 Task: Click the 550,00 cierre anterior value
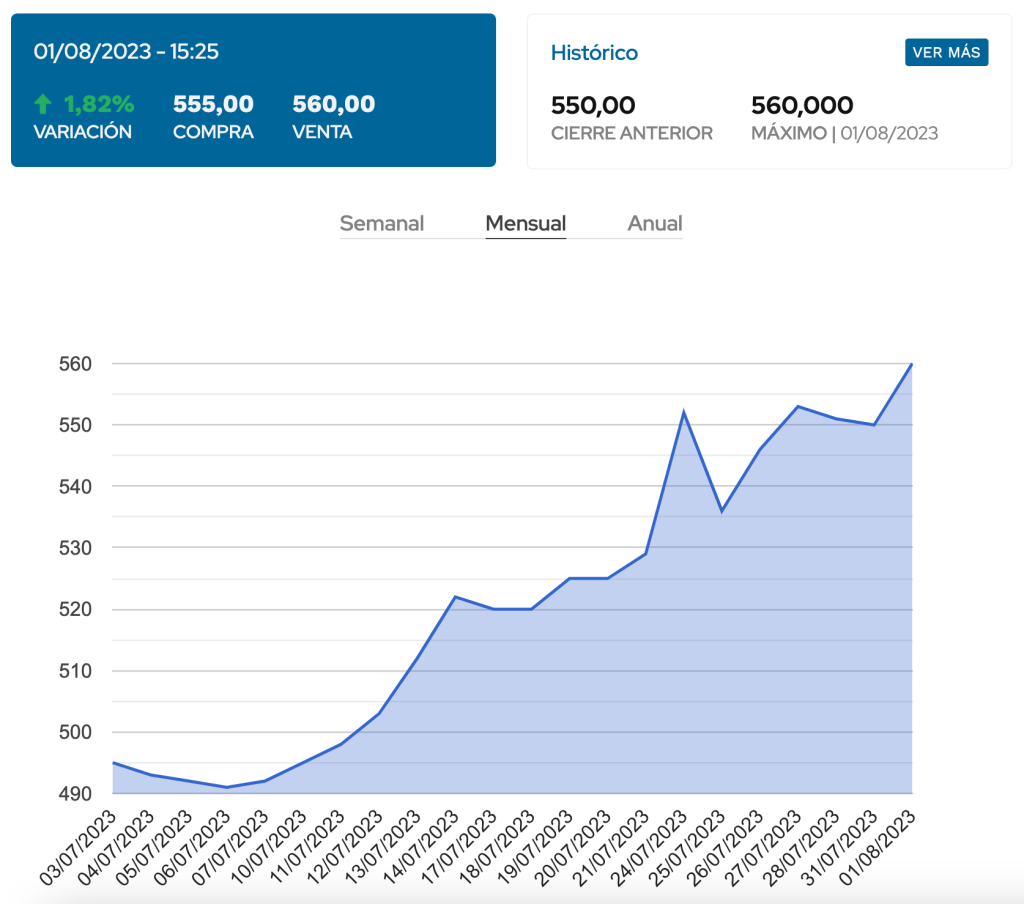click(593, 105)
